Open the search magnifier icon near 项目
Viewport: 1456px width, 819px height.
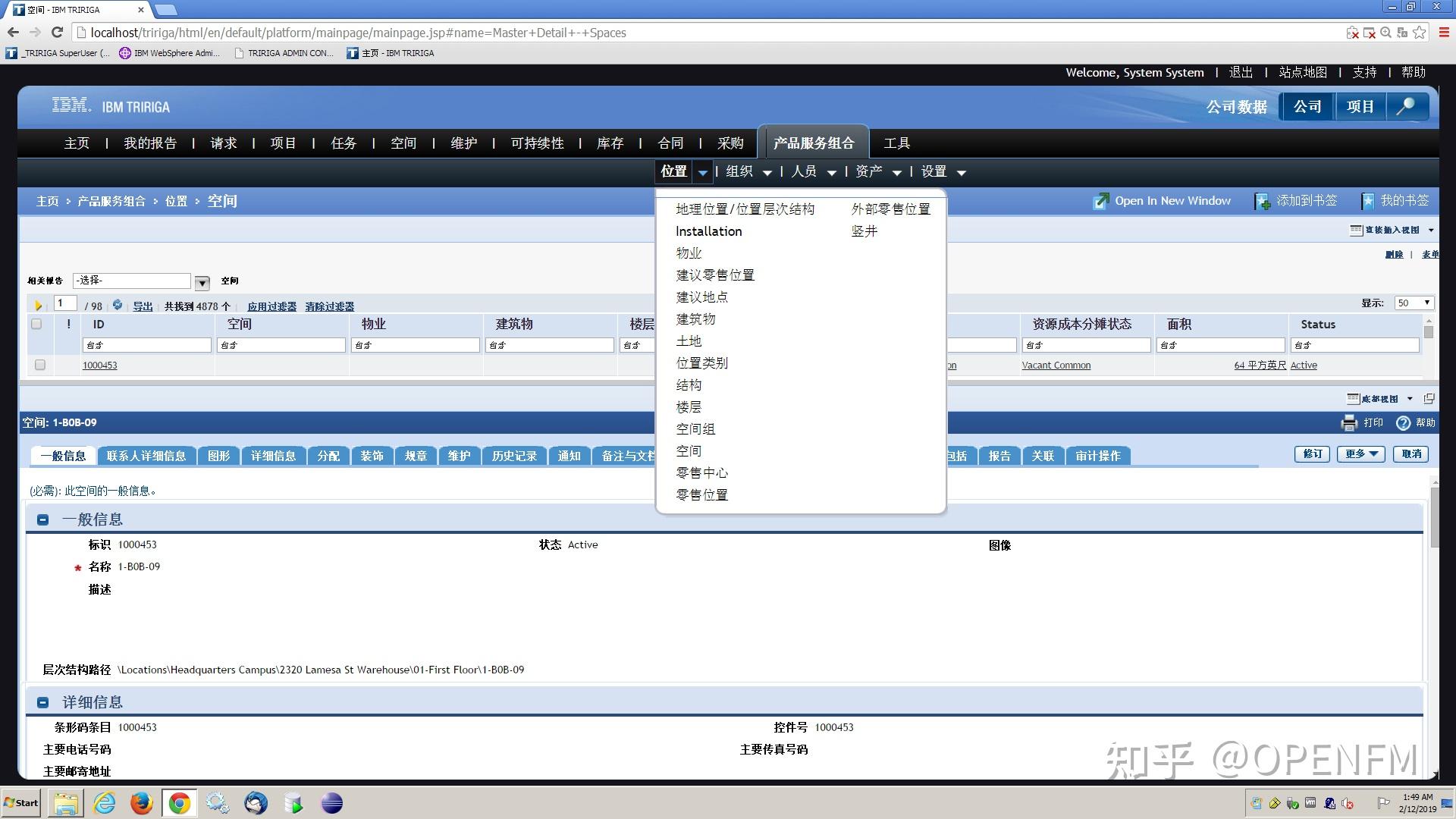click(x=1407, y=106)
